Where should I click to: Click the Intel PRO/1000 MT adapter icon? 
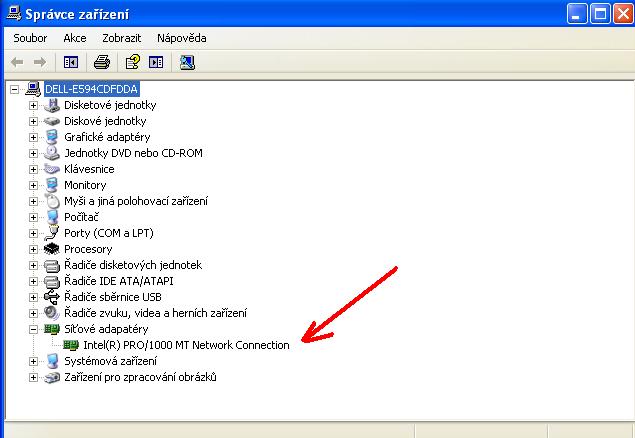pyautogui.click(x=71, y=345)
